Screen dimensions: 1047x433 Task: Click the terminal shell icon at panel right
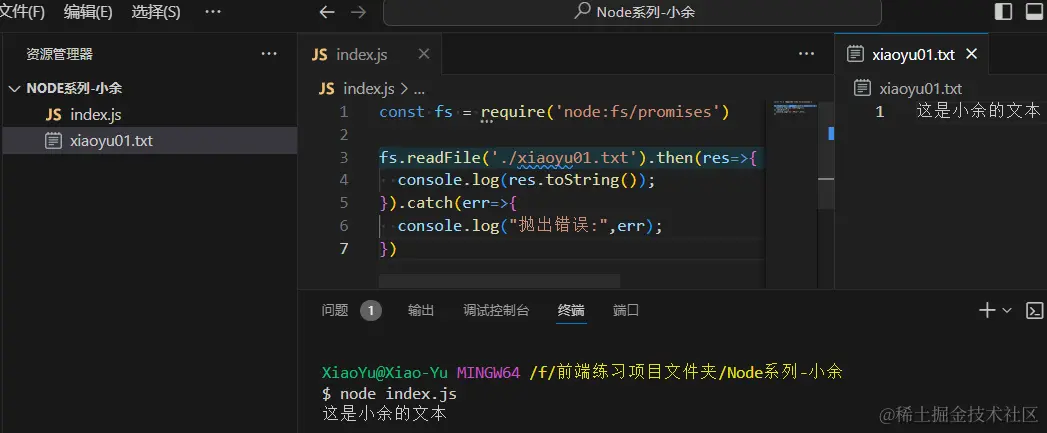(1035, 311)
